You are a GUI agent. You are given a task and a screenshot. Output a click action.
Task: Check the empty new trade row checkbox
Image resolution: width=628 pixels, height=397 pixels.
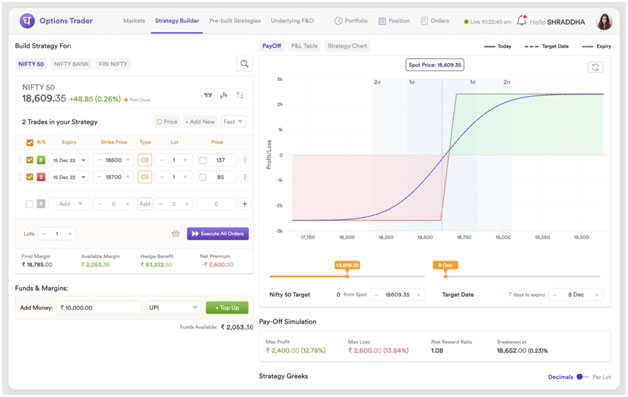[30, 204]
